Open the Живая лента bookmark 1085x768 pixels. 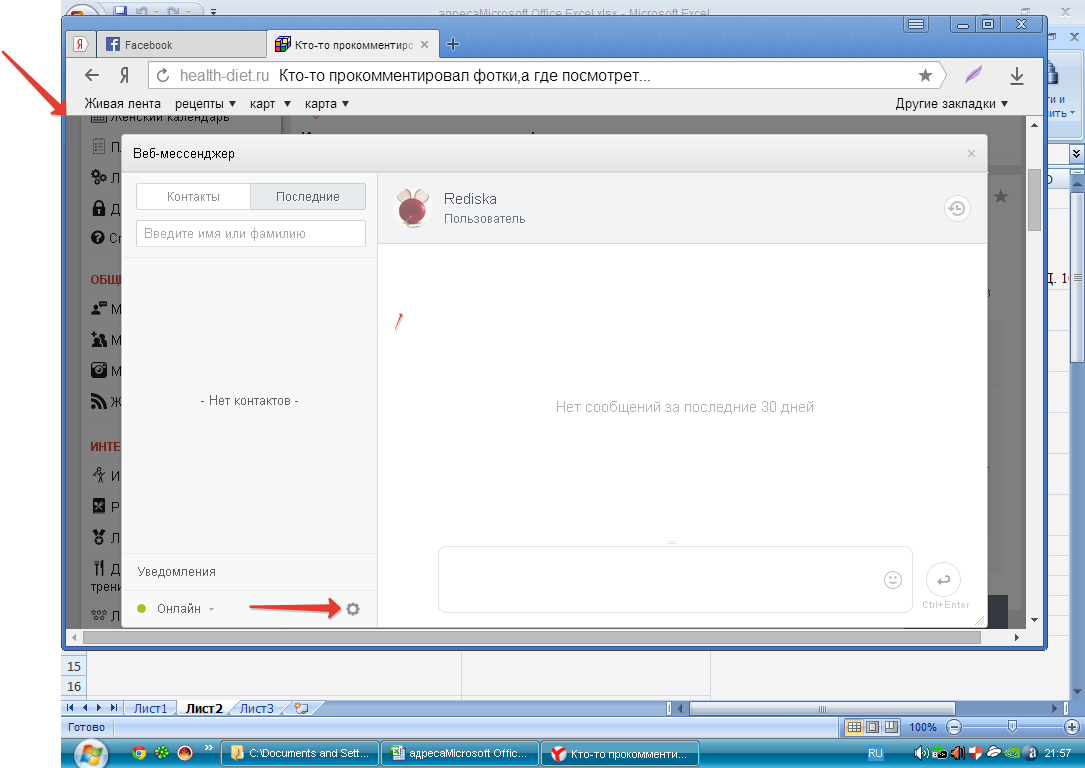point(122,104)
